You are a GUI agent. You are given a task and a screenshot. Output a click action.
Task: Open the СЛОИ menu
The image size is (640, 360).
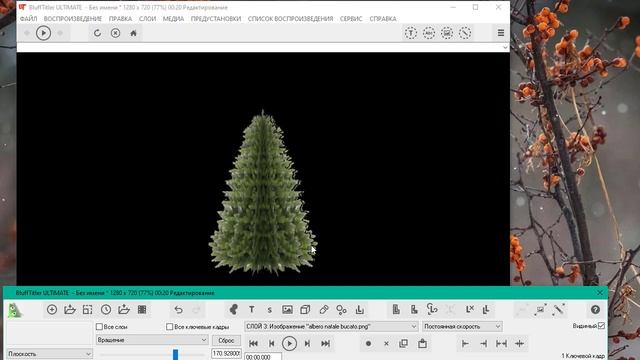147,19
